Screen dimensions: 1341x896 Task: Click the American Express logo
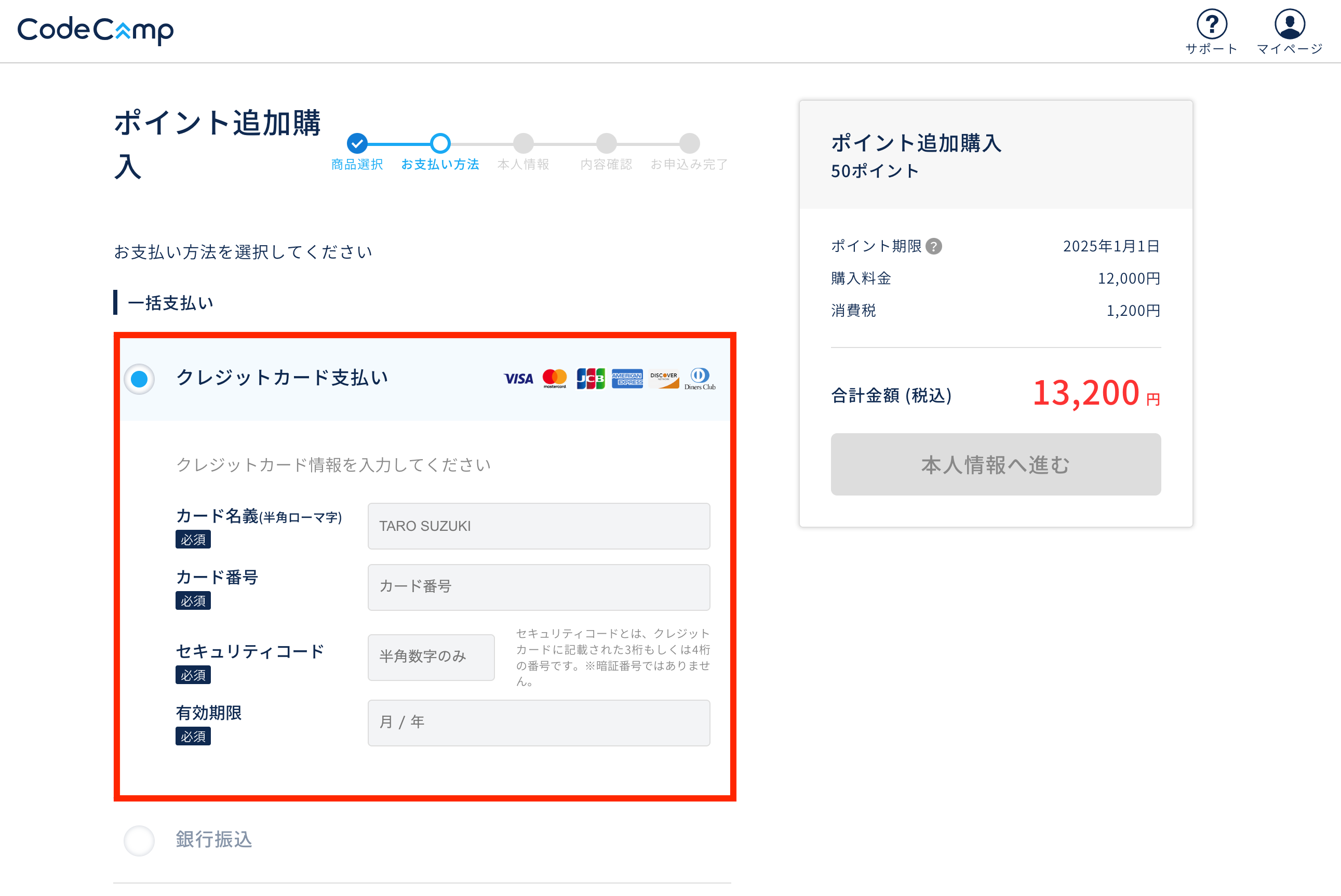[627, 378]
